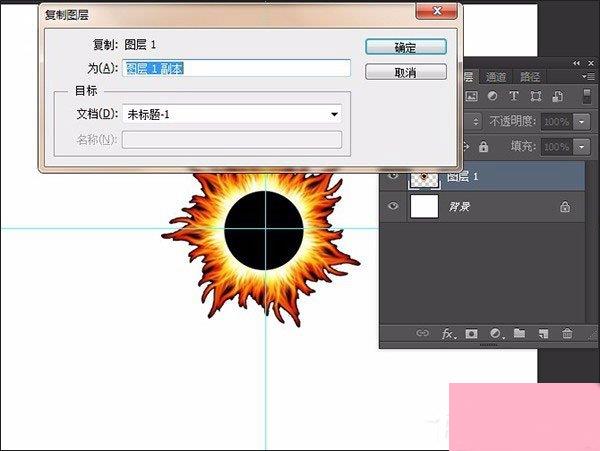The height and width of the screenshot is (451, 600).
Task: Click the 填充 100% value field
Action: [x=557, y=147]
